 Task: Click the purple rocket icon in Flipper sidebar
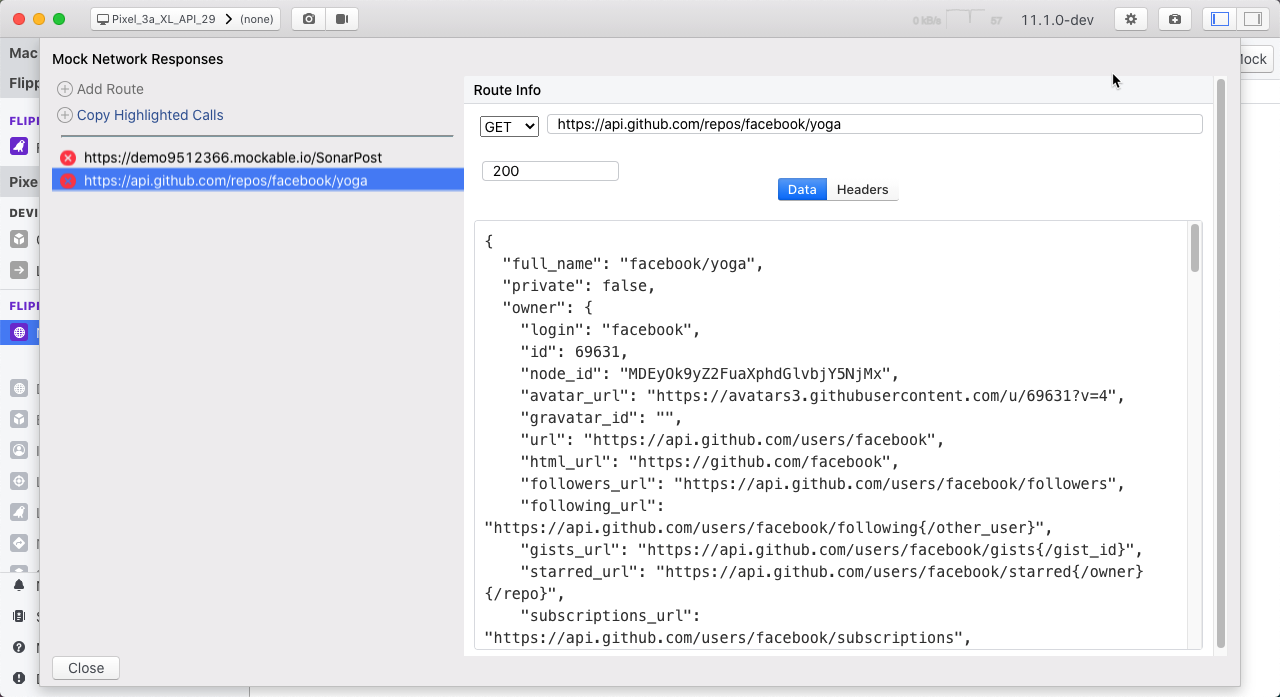(19, 146)
